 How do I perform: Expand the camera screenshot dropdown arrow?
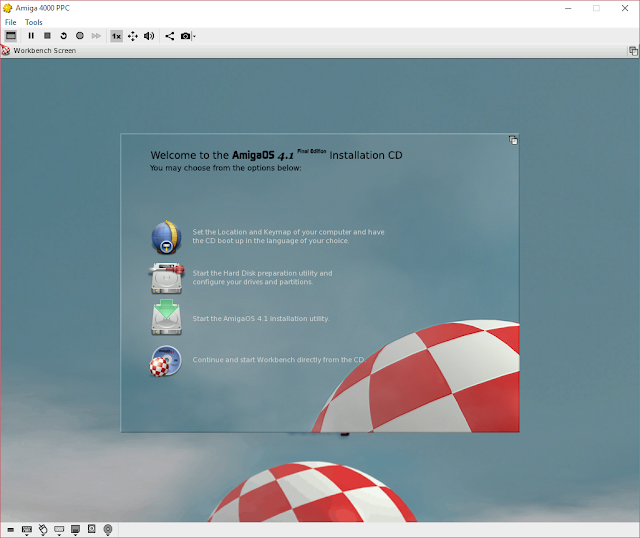coord(194,36)
